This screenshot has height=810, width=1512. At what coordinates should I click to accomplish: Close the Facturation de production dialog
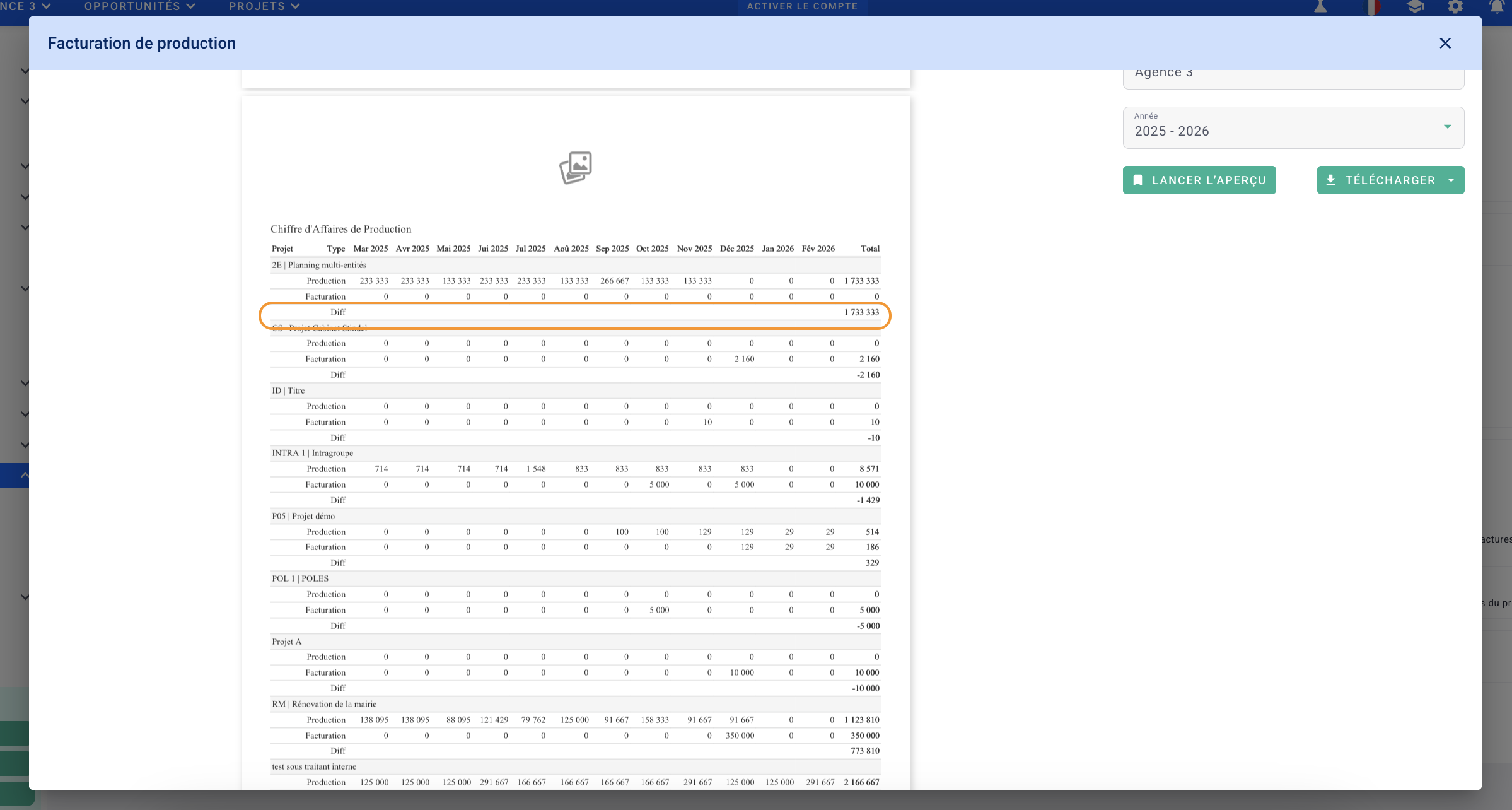pos(1445,43)
